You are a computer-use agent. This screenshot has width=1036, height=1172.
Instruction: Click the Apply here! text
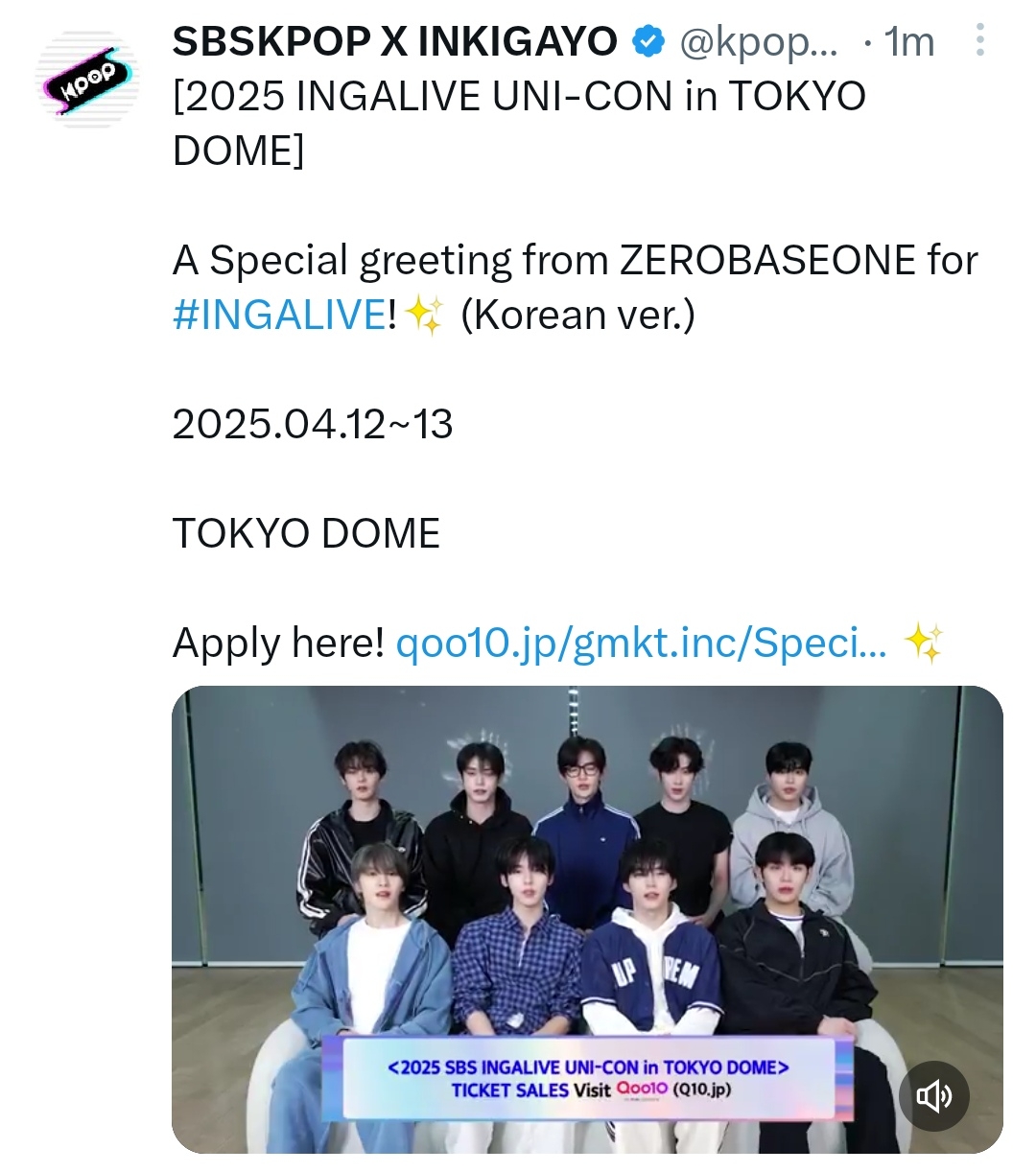point(278,643)
